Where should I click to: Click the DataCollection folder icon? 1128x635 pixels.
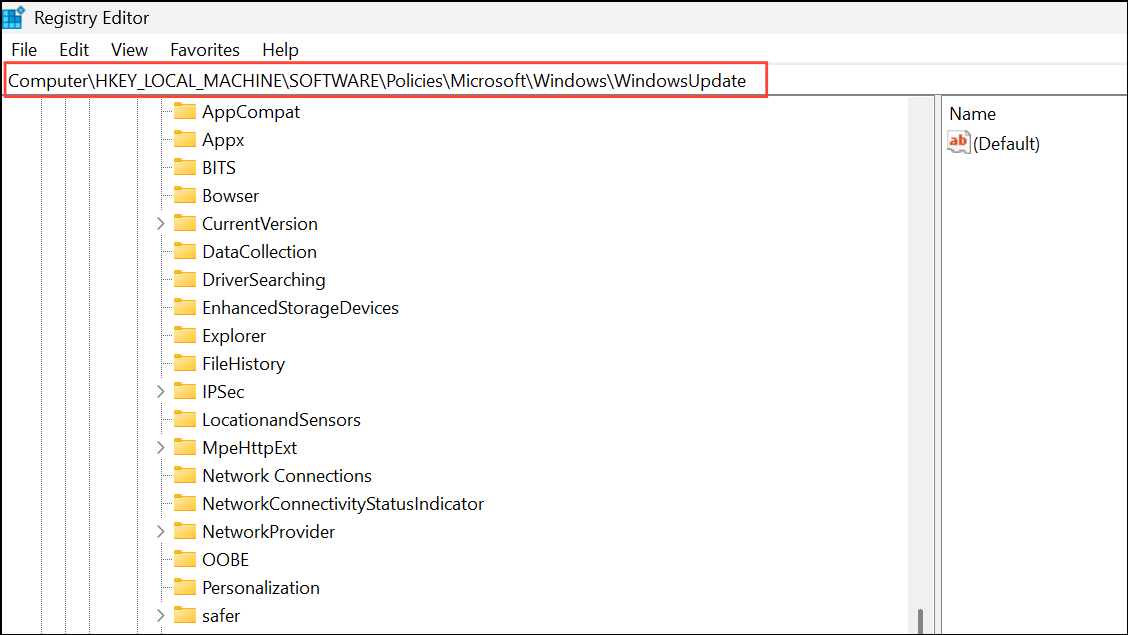(184, 252)
